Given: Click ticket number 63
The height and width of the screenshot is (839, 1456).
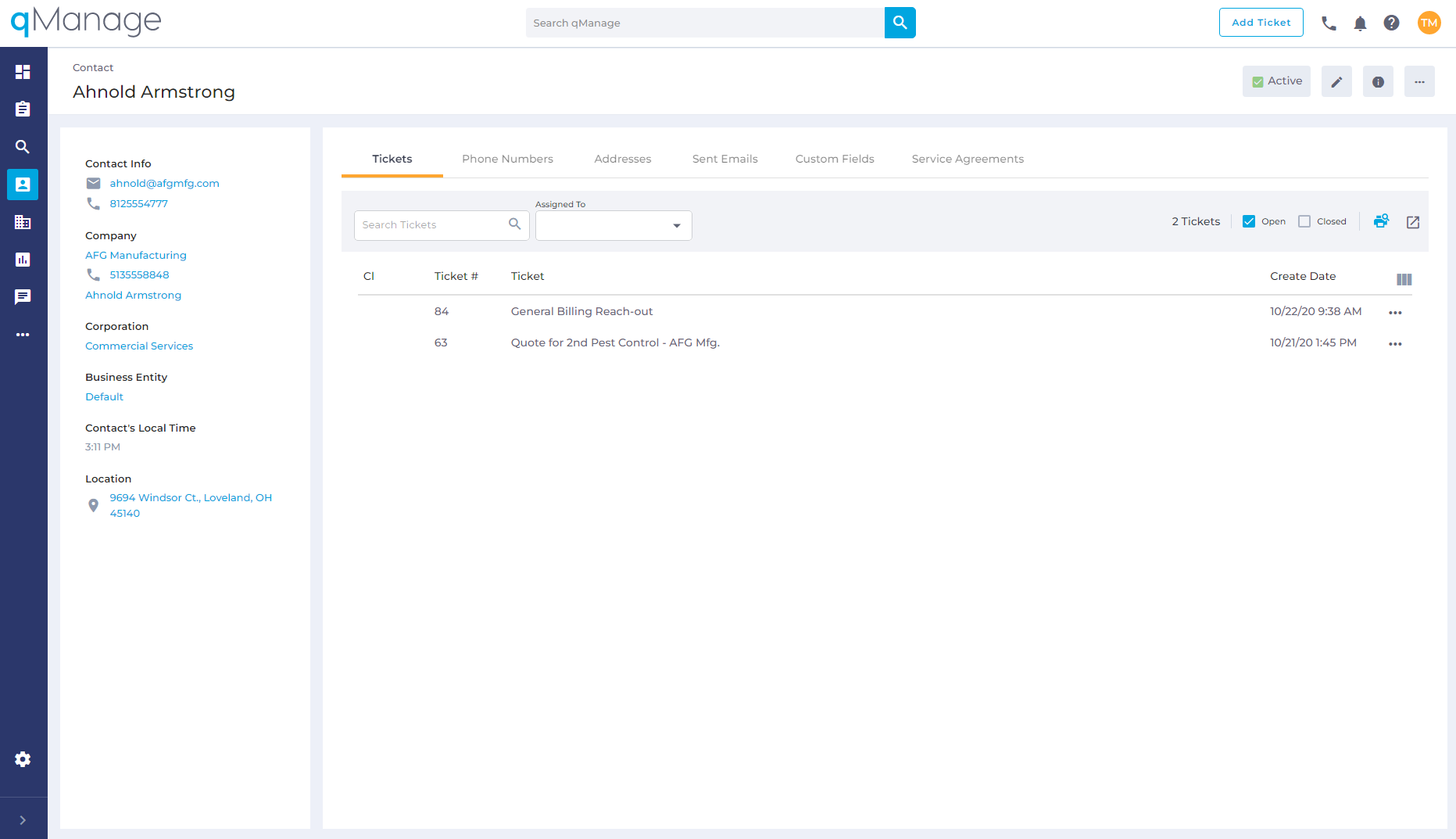Looking at the screenshot, I should [441, 342].
